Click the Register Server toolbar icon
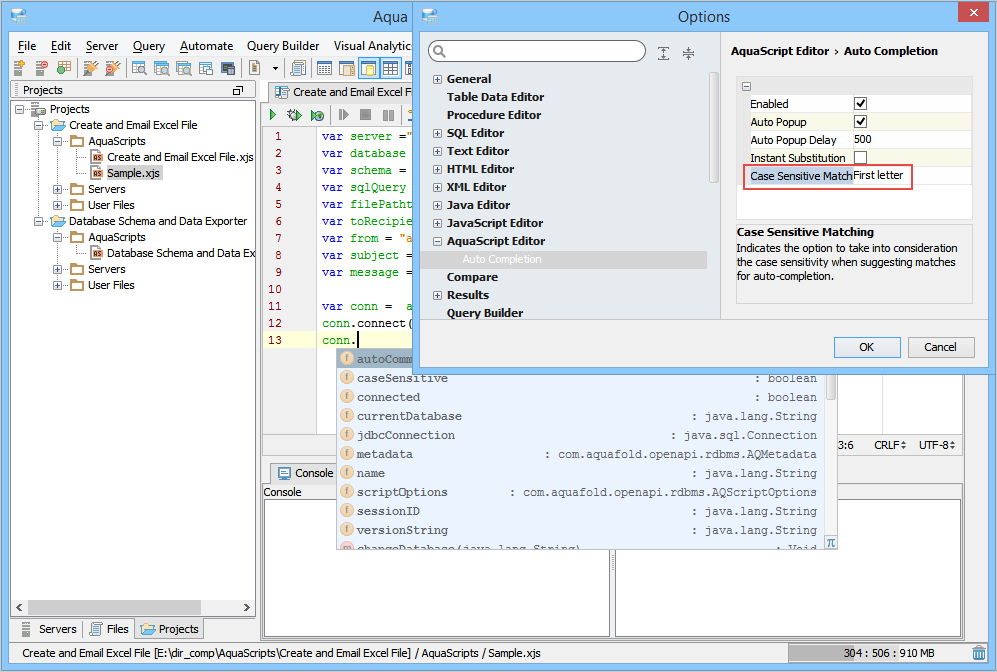 click(x=20, y=67)
